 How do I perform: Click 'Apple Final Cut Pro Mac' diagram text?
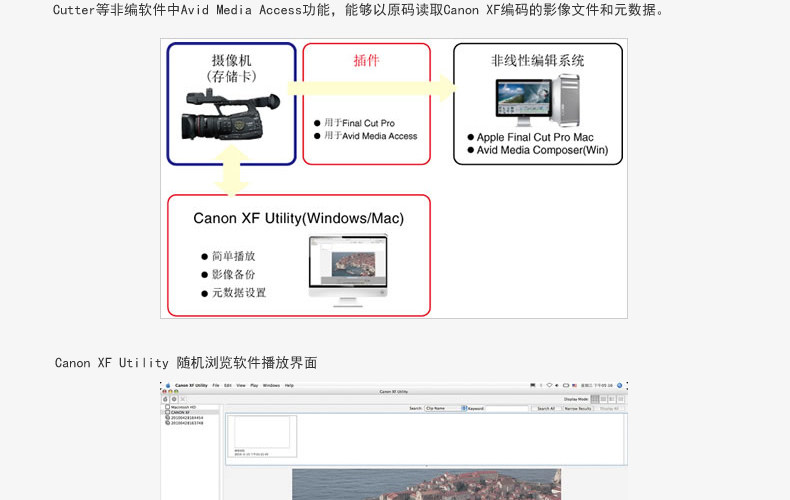click(535, 137)
